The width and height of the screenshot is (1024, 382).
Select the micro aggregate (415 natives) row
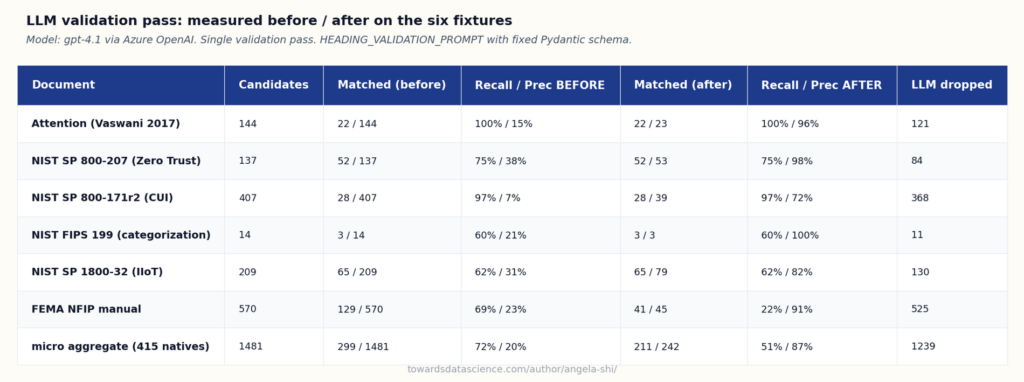[x=512, y=346]
